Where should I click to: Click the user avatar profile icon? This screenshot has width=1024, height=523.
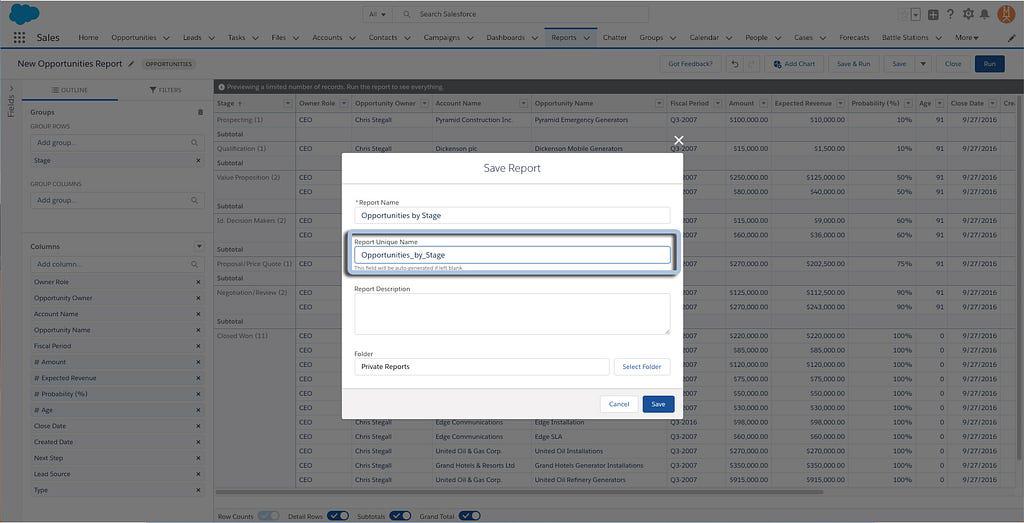click(x=1006, y=14)
